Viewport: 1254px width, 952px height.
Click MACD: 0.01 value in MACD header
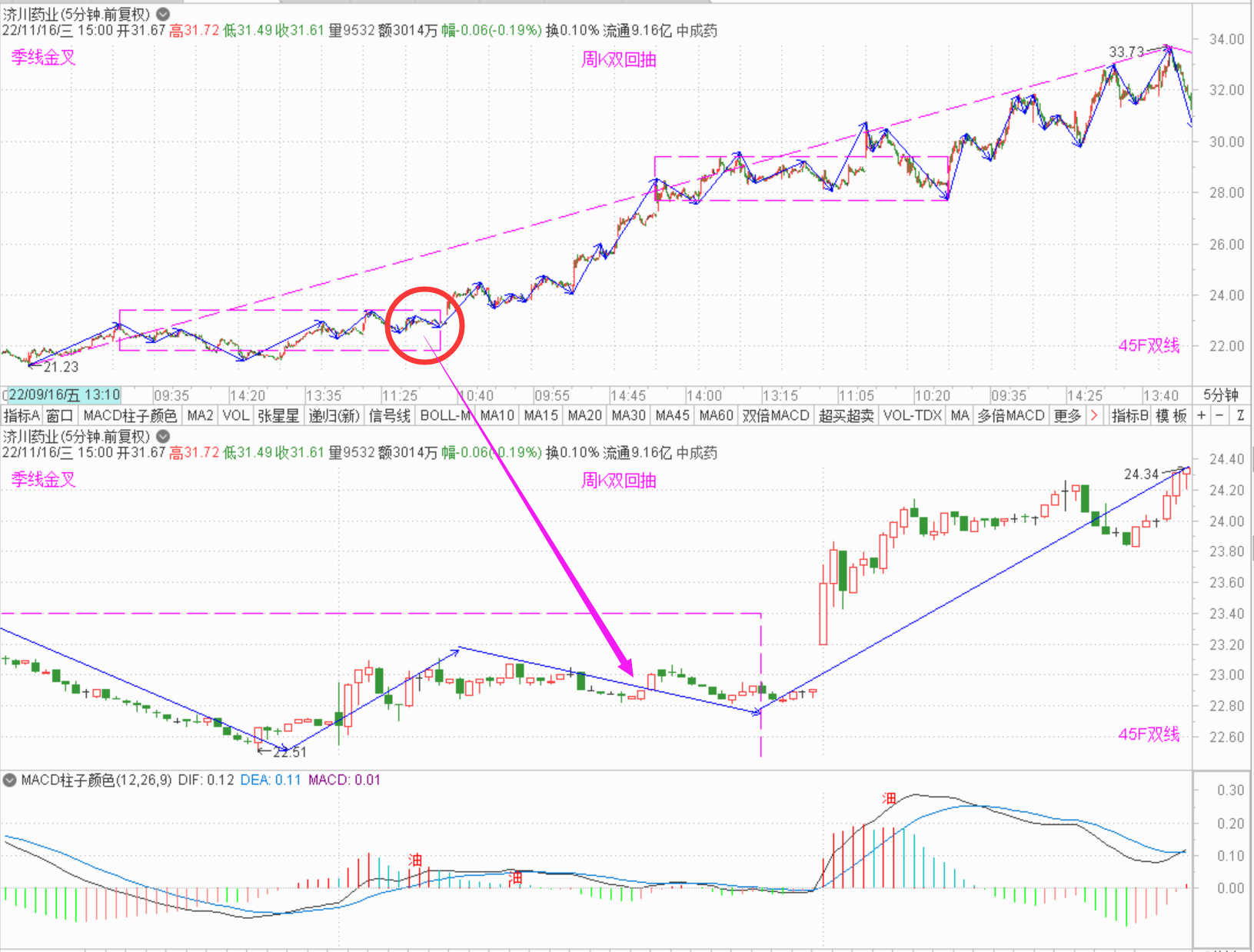click(344, 780)
